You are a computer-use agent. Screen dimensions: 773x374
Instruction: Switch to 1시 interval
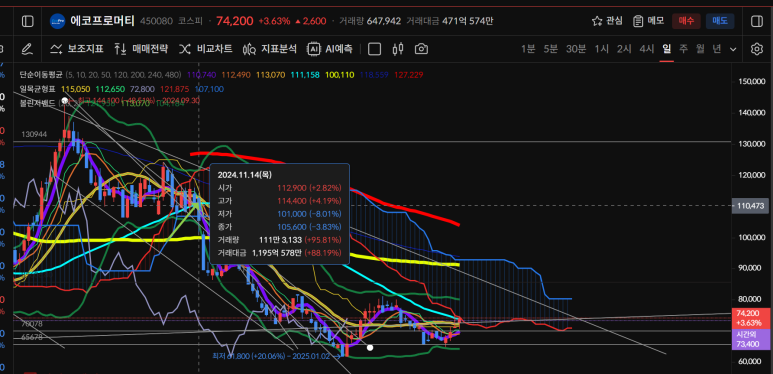601,49
